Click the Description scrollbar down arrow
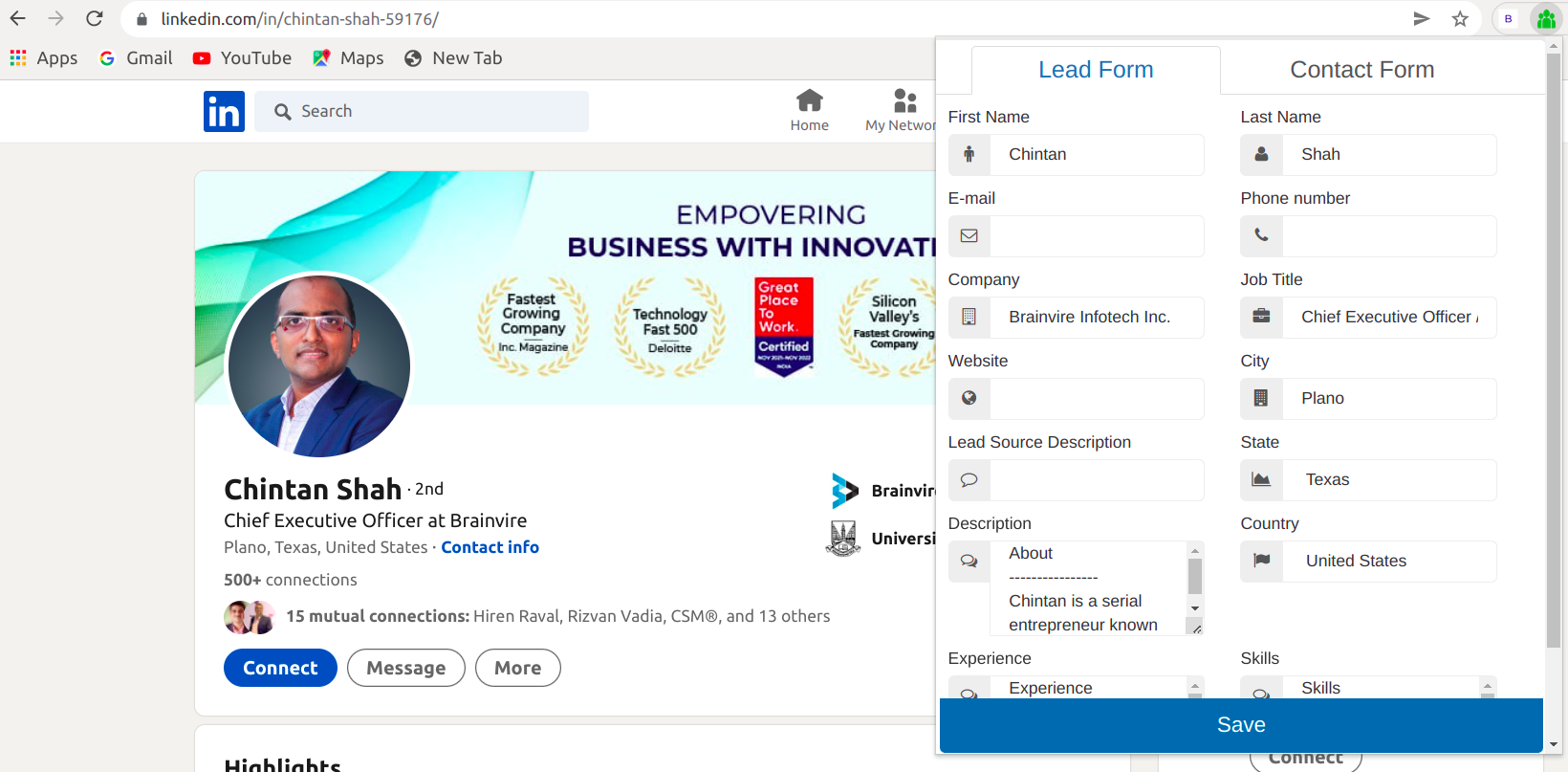The image size is (1568, 772). pyautogui.click(x=1195, y=608)
